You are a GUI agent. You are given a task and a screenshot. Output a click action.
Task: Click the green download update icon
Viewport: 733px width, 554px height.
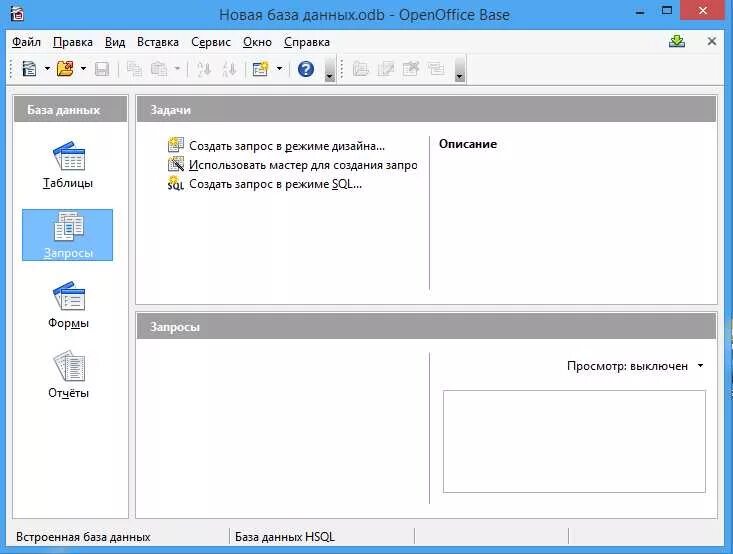[x=677, y=42]
